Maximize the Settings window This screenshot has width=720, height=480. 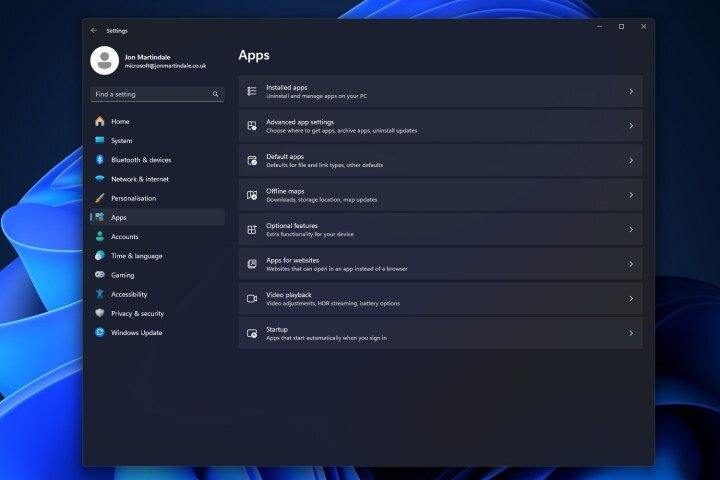coord(621,27)
